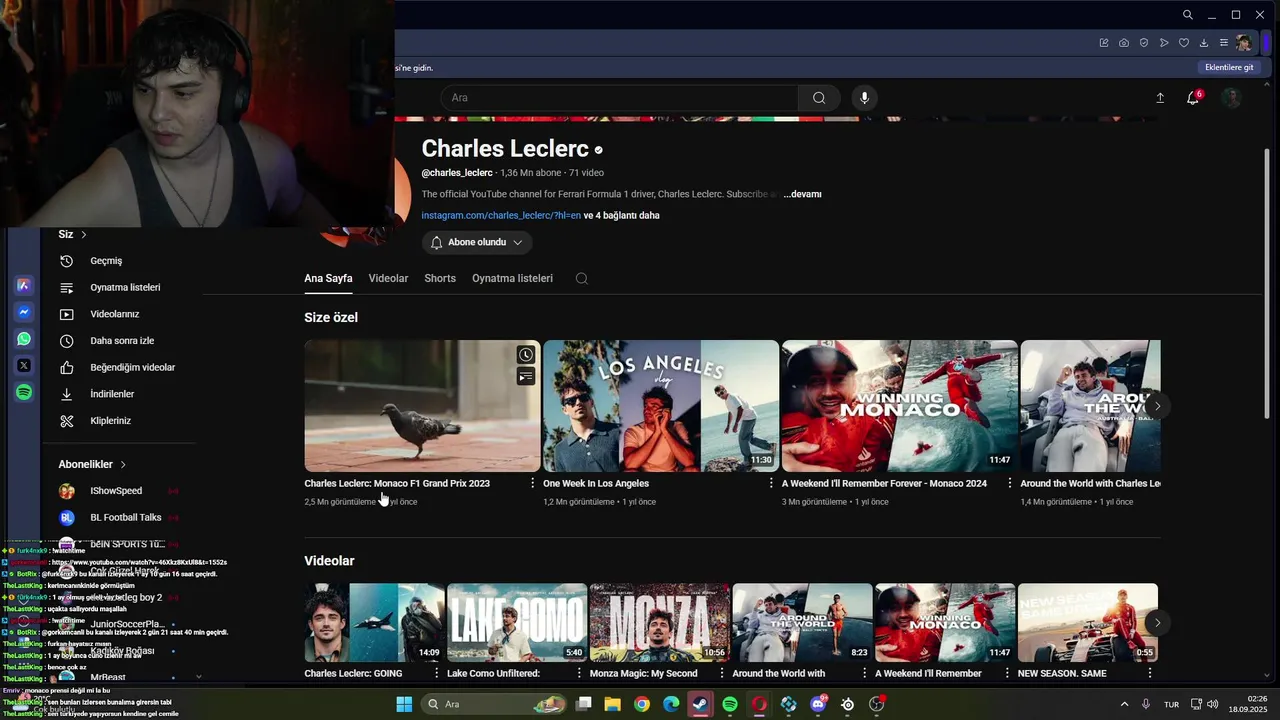Viewport: 1280px width, 720px height.
Task: Switch to the Oynatma listeleri tab
Action: pyautogui.click(x=512, y=278)
